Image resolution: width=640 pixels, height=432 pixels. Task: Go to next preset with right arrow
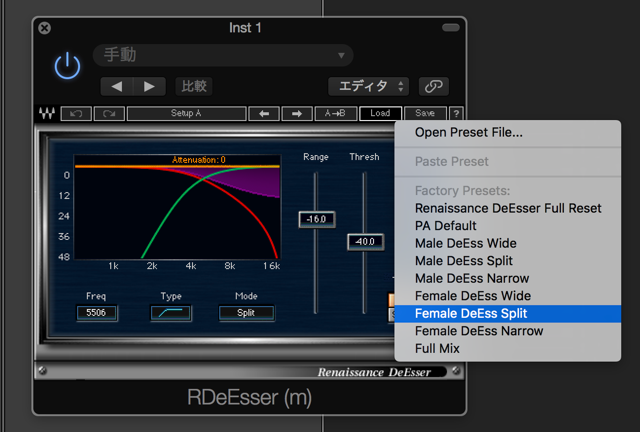pos(149,86)
